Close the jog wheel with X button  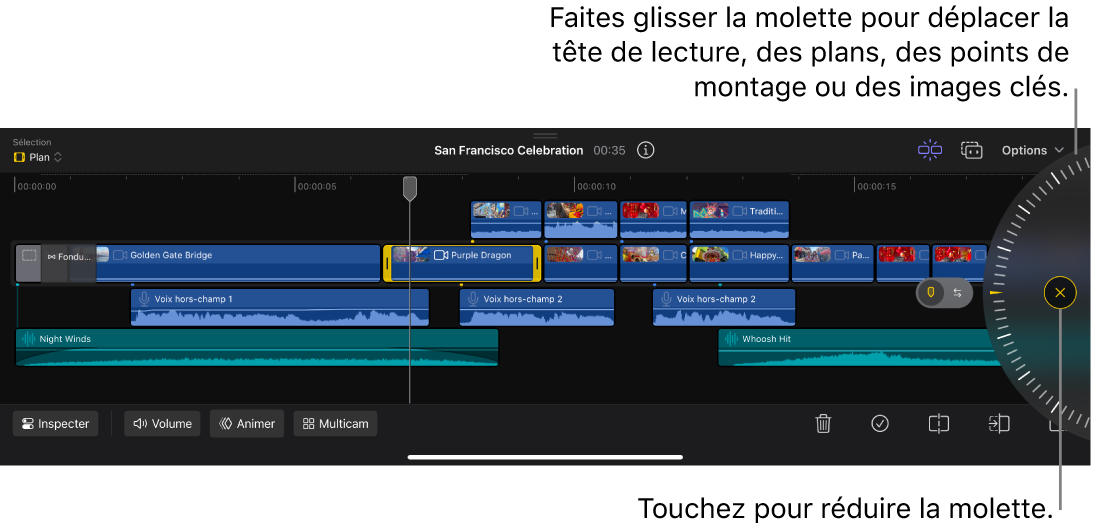point(1060,293)
